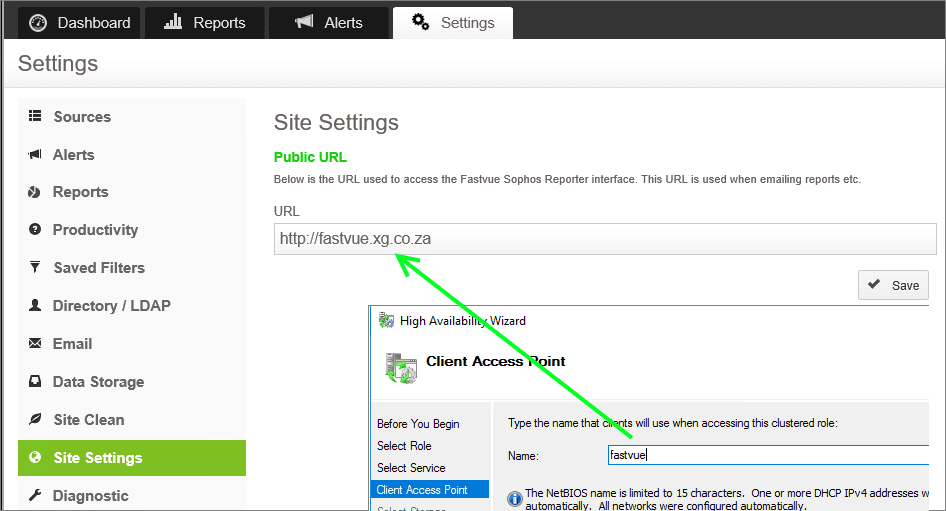
Task: Open Saved Filters settings
Action: click(x=132, y=268)
